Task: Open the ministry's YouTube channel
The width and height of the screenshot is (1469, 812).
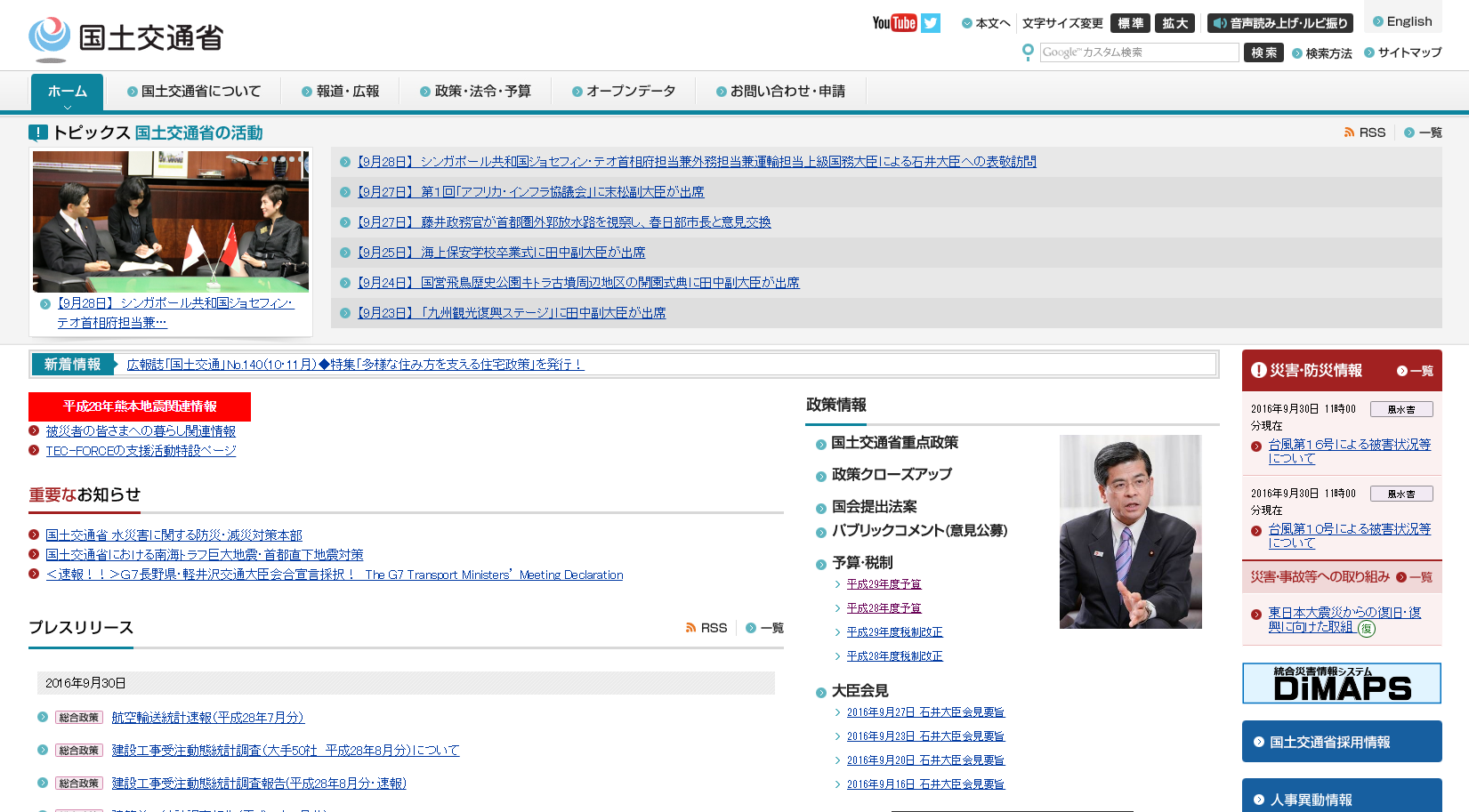Action: 893,22
